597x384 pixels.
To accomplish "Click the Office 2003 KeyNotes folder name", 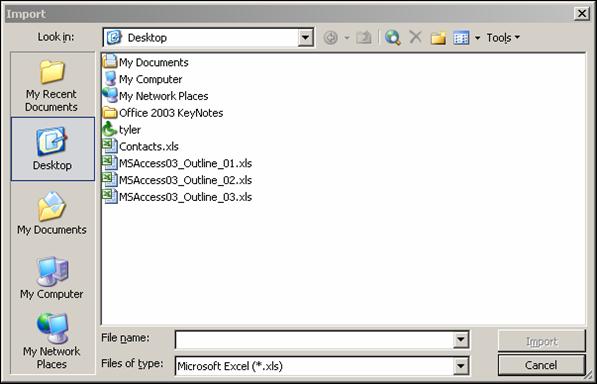I will tap(171, 113).
